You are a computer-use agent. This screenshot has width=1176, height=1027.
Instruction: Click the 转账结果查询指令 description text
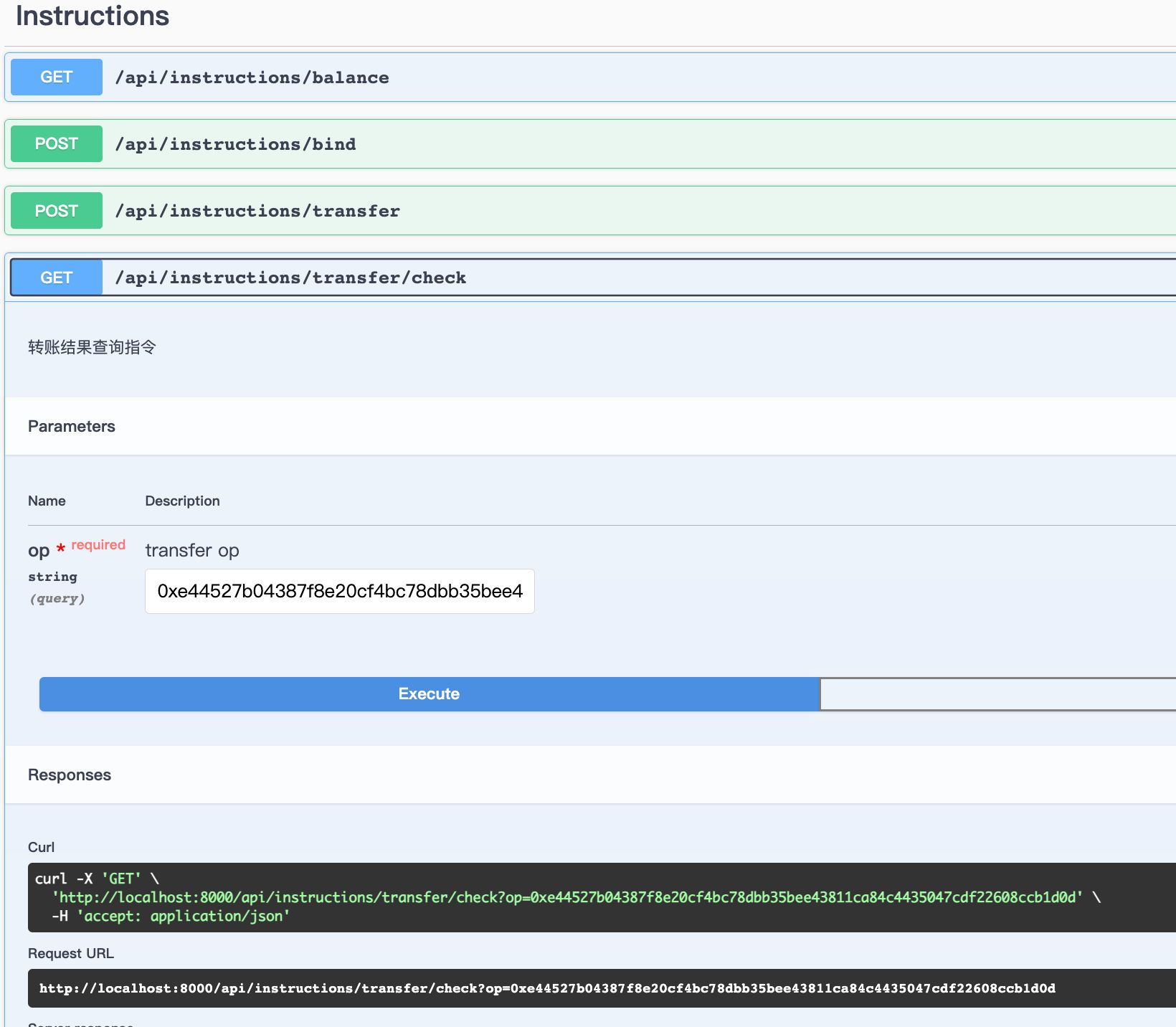92,347
